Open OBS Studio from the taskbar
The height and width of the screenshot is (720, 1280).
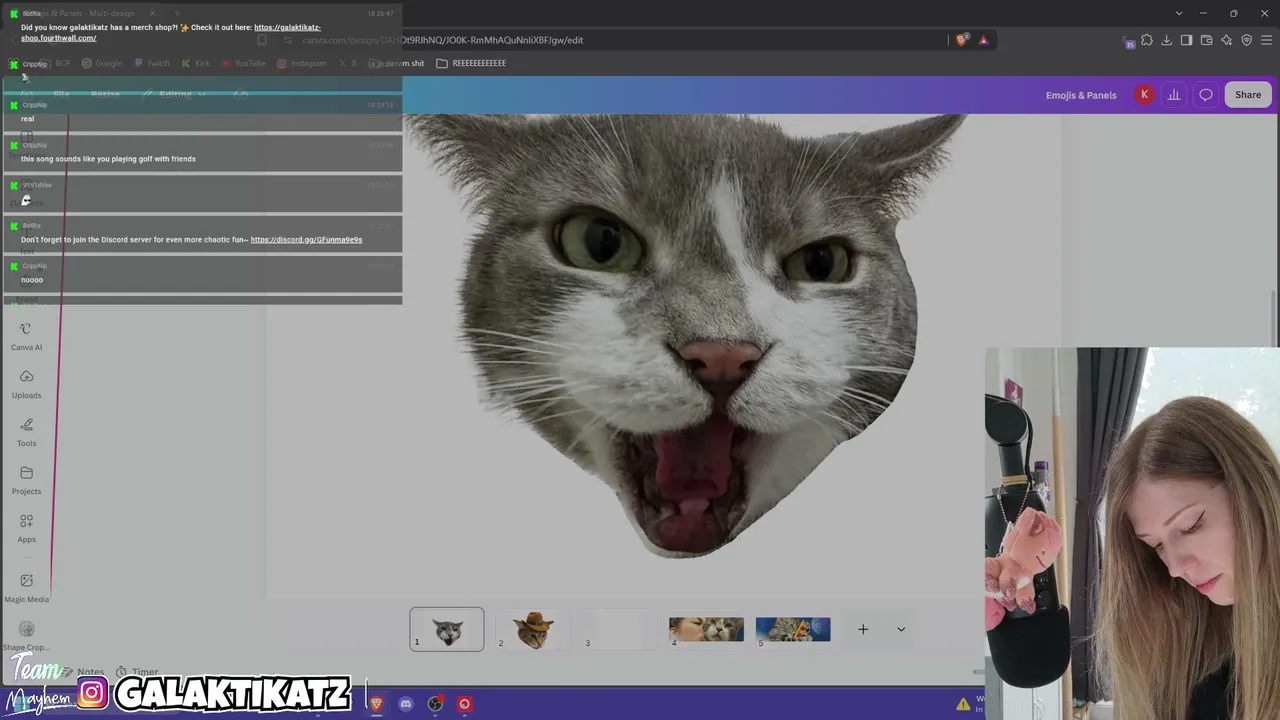coord(435,704)
